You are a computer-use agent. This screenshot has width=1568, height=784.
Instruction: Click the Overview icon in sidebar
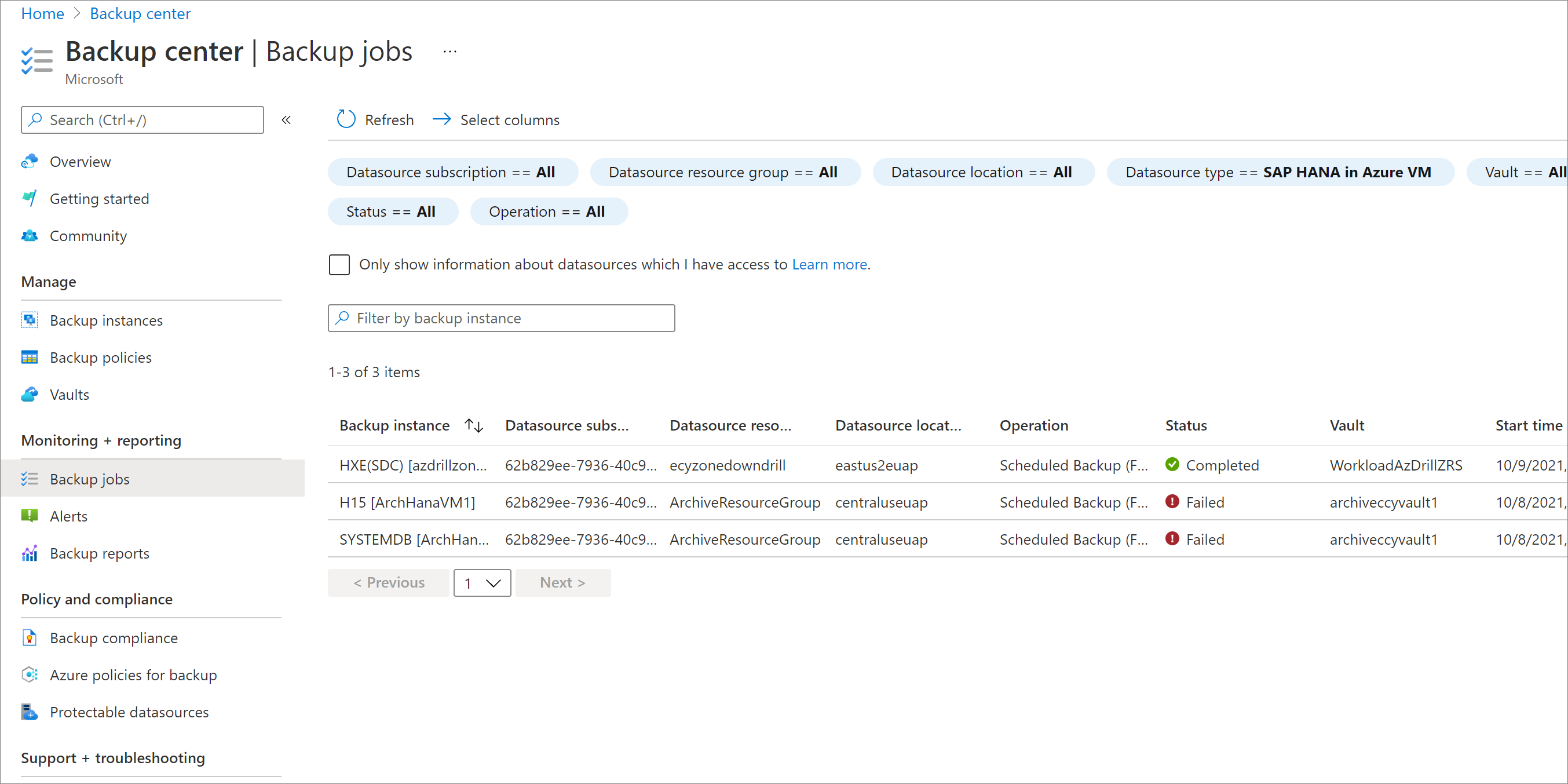tap(30, 161)
